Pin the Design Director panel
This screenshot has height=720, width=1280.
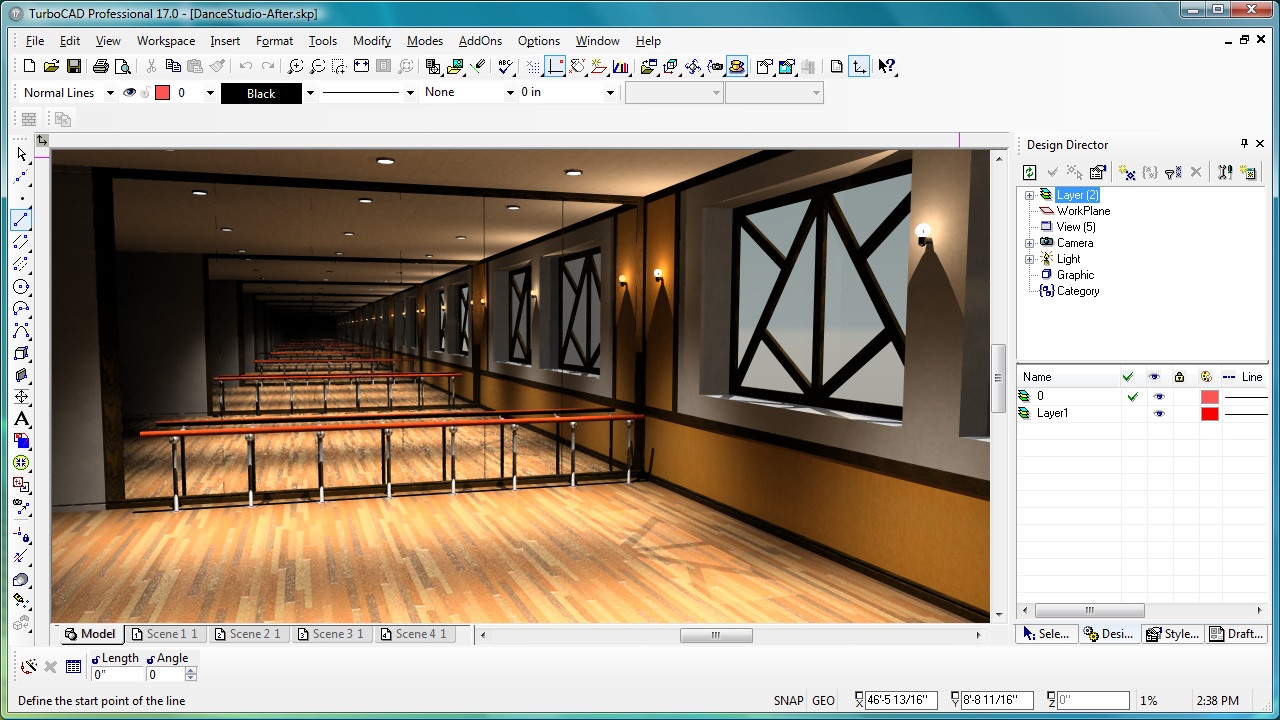1244,144
